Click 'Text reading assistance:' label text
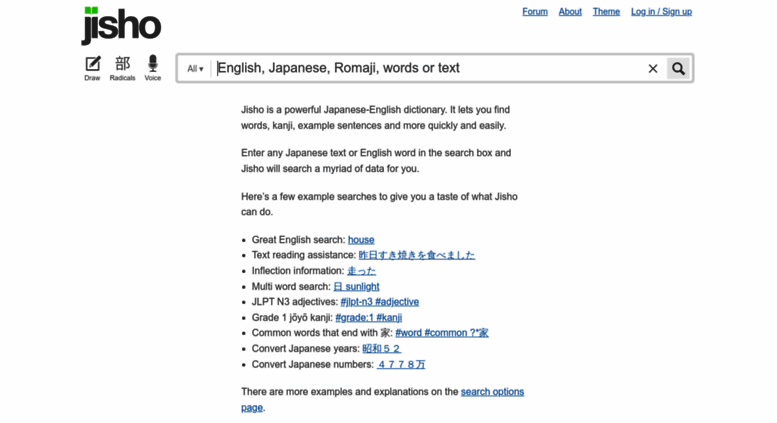The height and width of the screenshot is (423, 777). click(304, 255)
